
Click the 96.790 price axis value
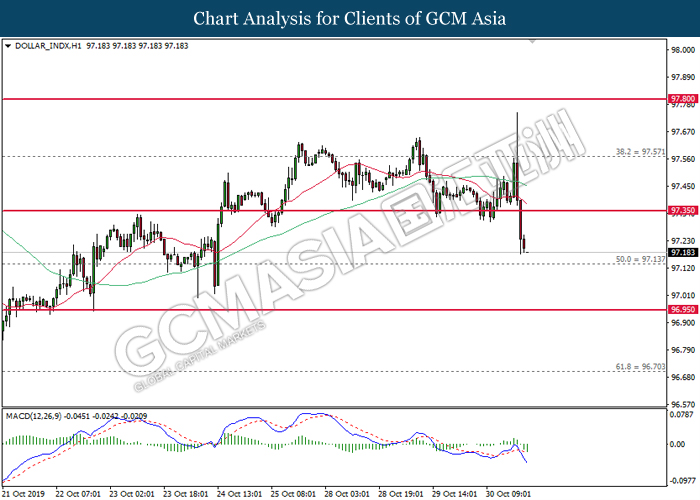click(683, 350)
